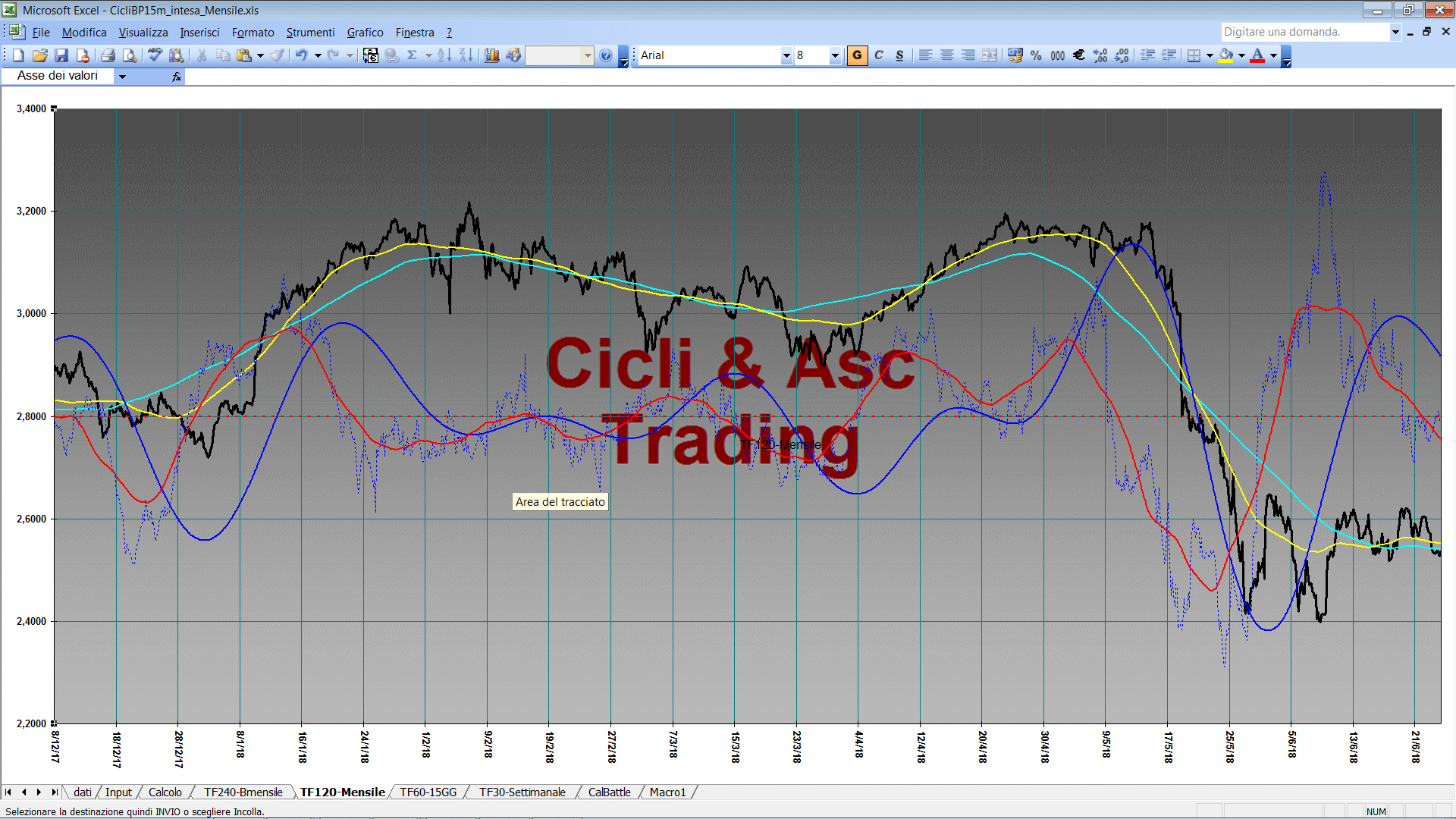This screenshot has width=1456, height=819.
Task: Click the 'Asse dei valori' Name Box
Action: pos(58,76)
